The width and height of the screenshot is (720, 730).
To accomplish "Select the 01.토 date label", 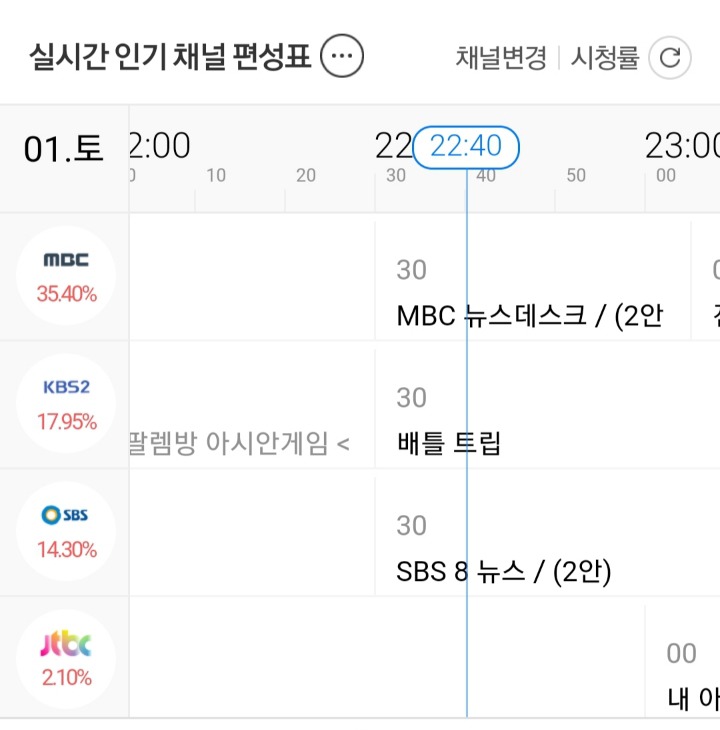I will [x=64, y=150].
